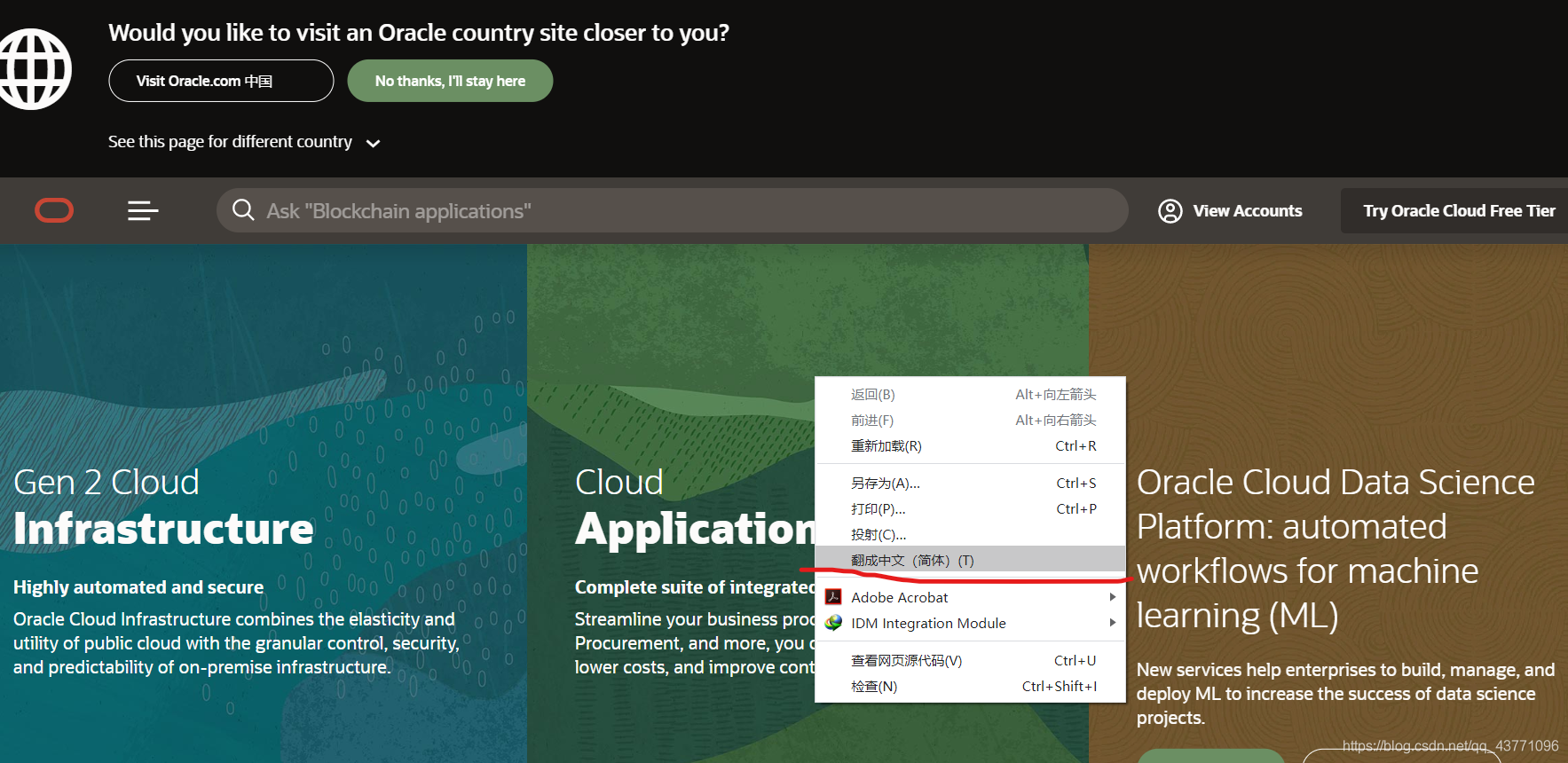Visit Oracle.com 中国 site

tap(221, 81)
